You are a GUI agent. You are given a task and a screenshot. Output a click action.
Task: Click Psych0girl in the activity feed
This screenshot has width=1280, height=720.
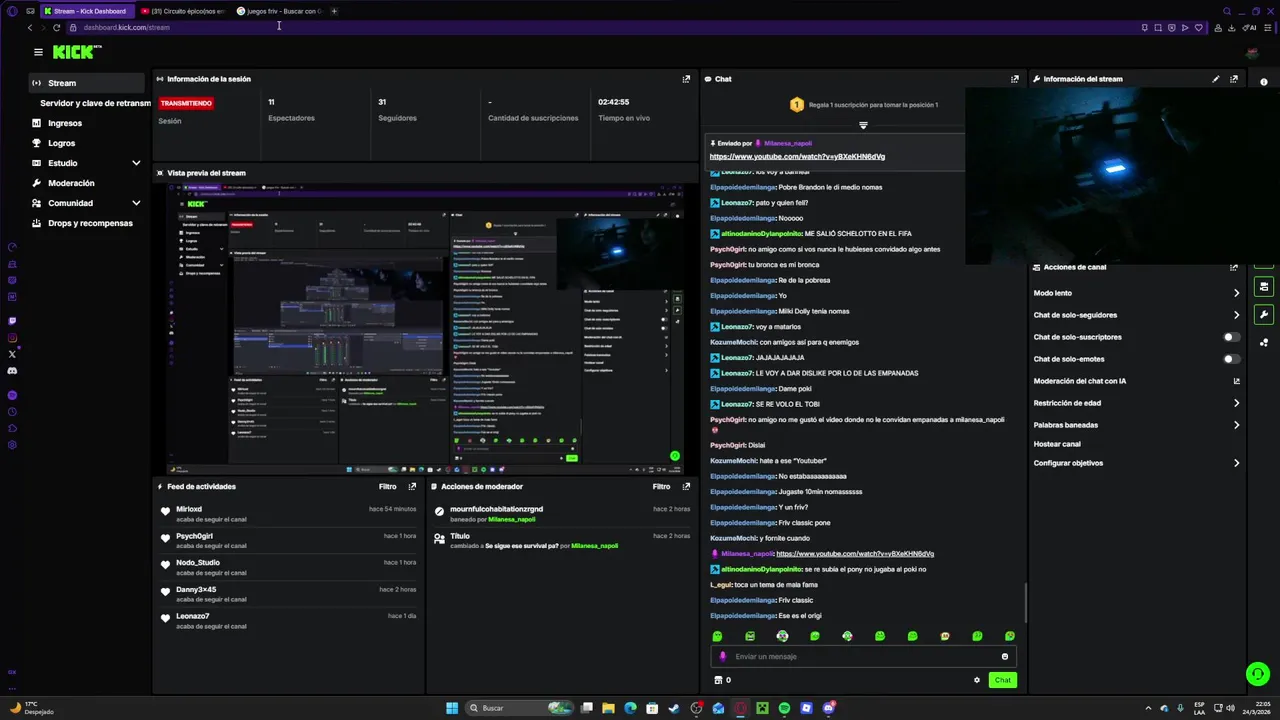(x=194, y=536)
